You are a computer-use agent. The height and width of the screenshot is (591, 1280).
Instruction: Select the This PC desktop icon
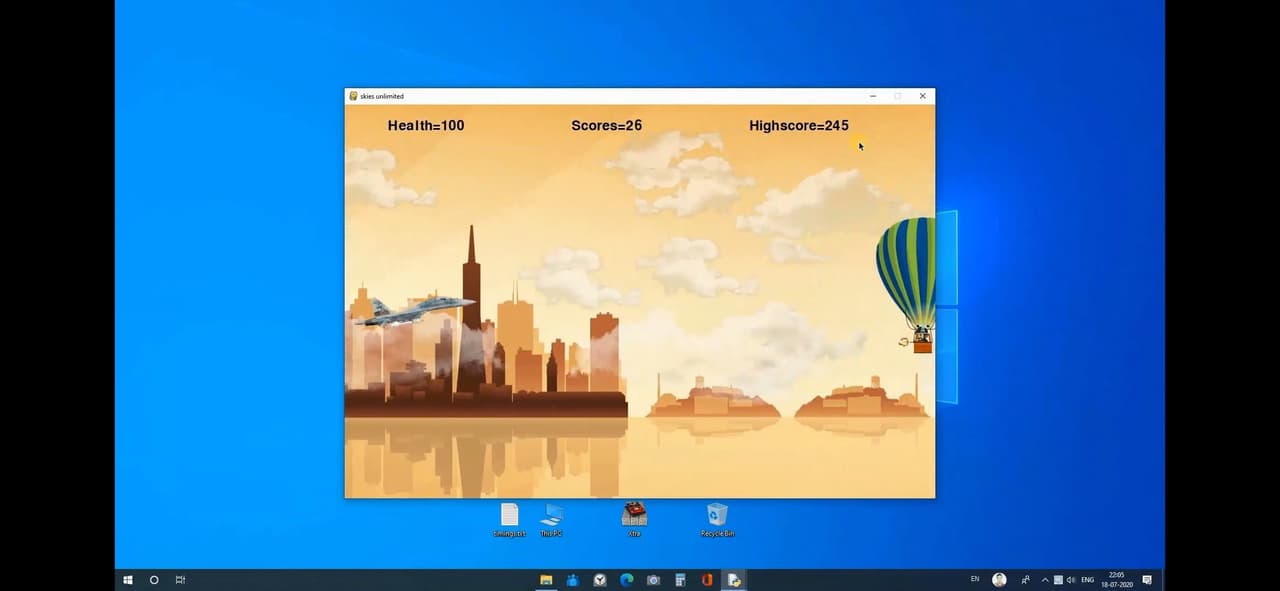[x=551, y=520]
